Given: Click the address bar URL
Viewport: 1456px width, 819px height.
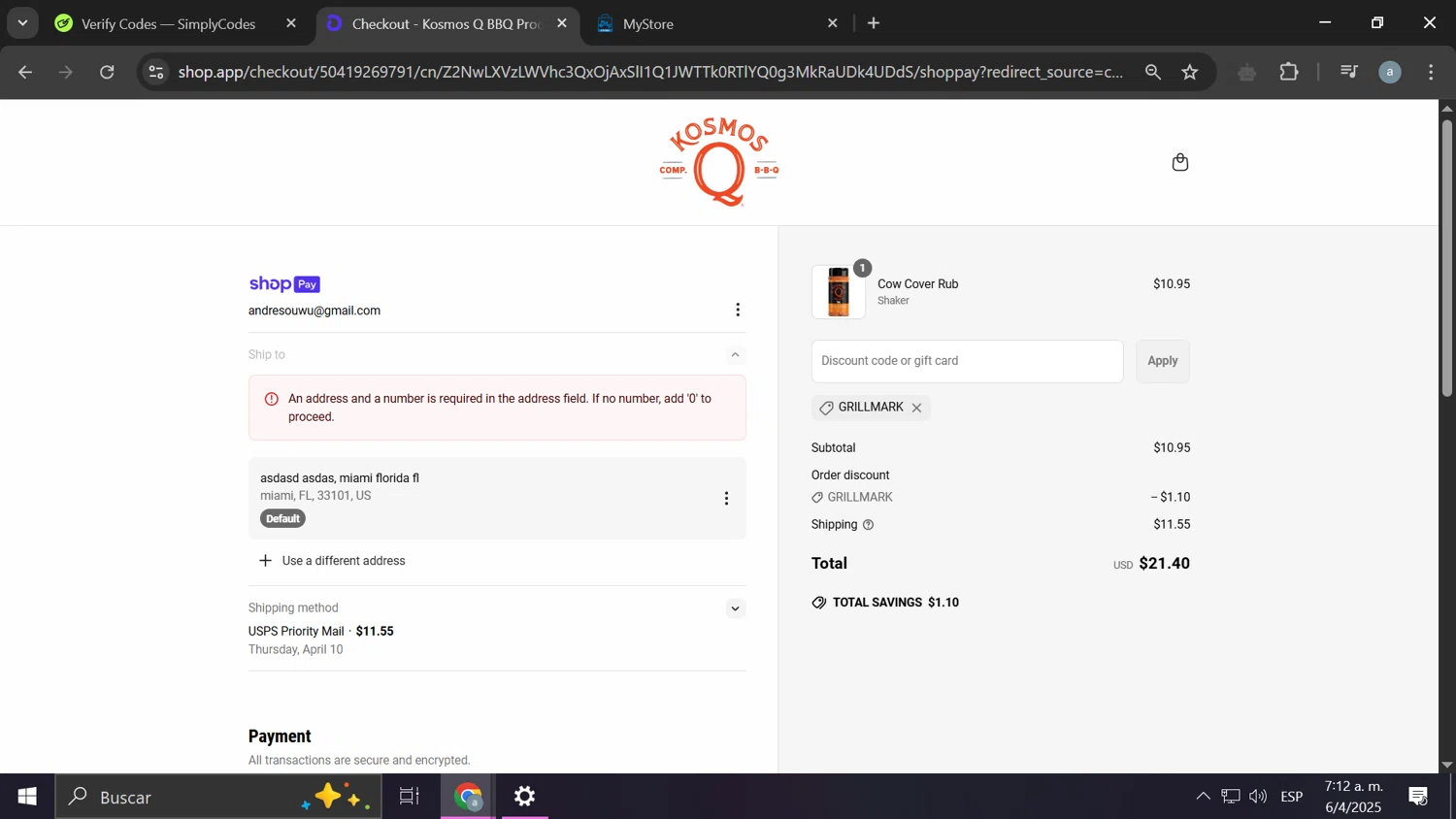Looking at the screenshot, I should coord(650,72).
